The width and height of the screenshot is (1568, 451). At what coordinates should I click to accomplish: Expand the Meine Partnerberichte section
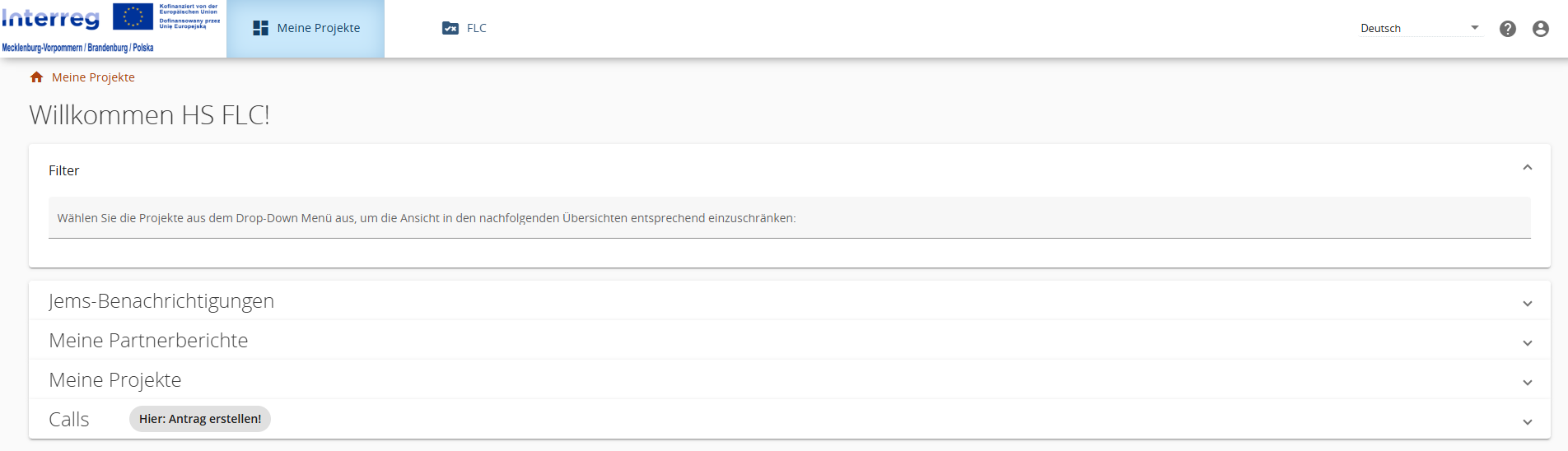[x=1527, y=342]
